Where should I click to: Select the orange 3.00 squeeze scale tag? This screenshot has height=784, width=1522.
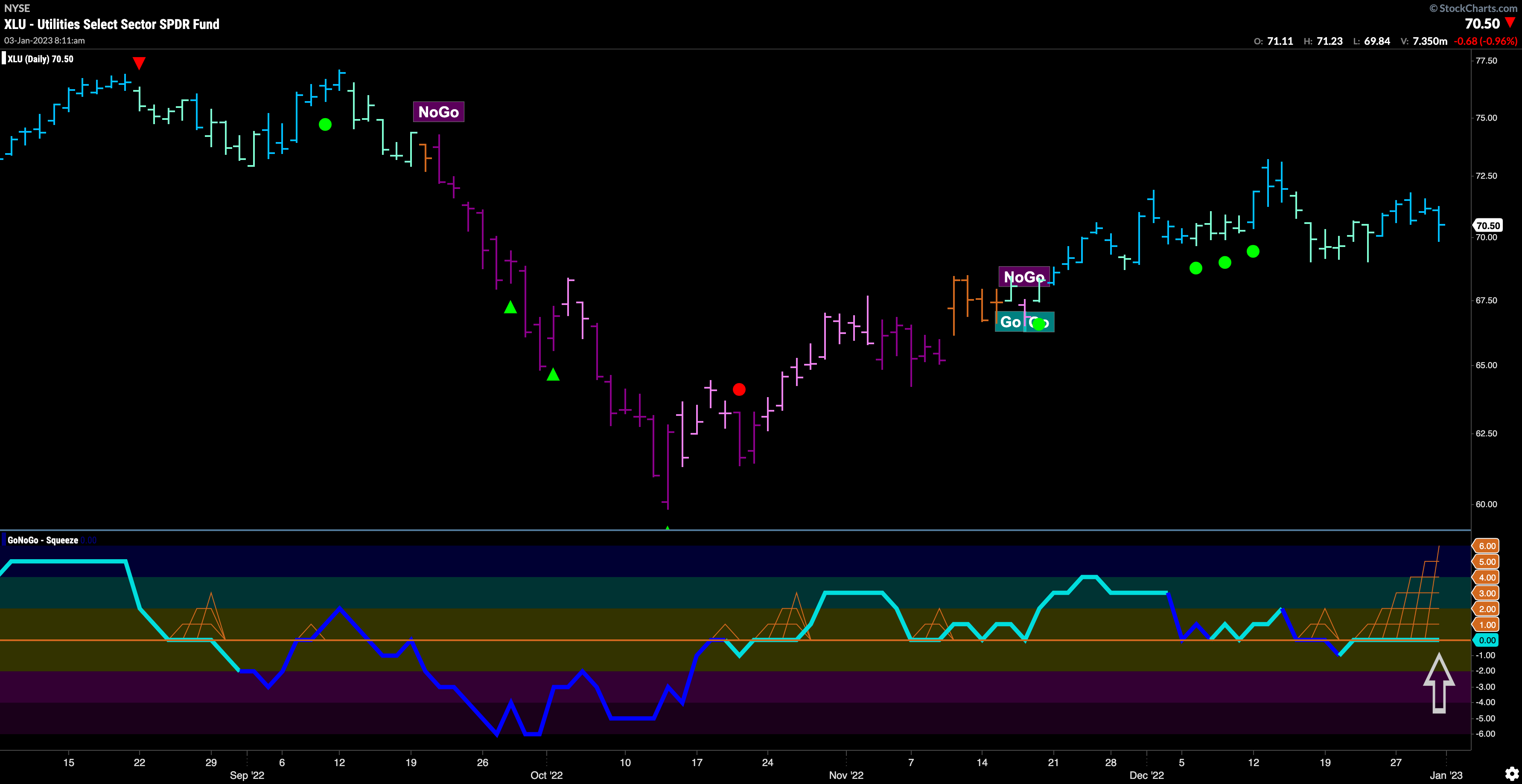[1487, 593]
